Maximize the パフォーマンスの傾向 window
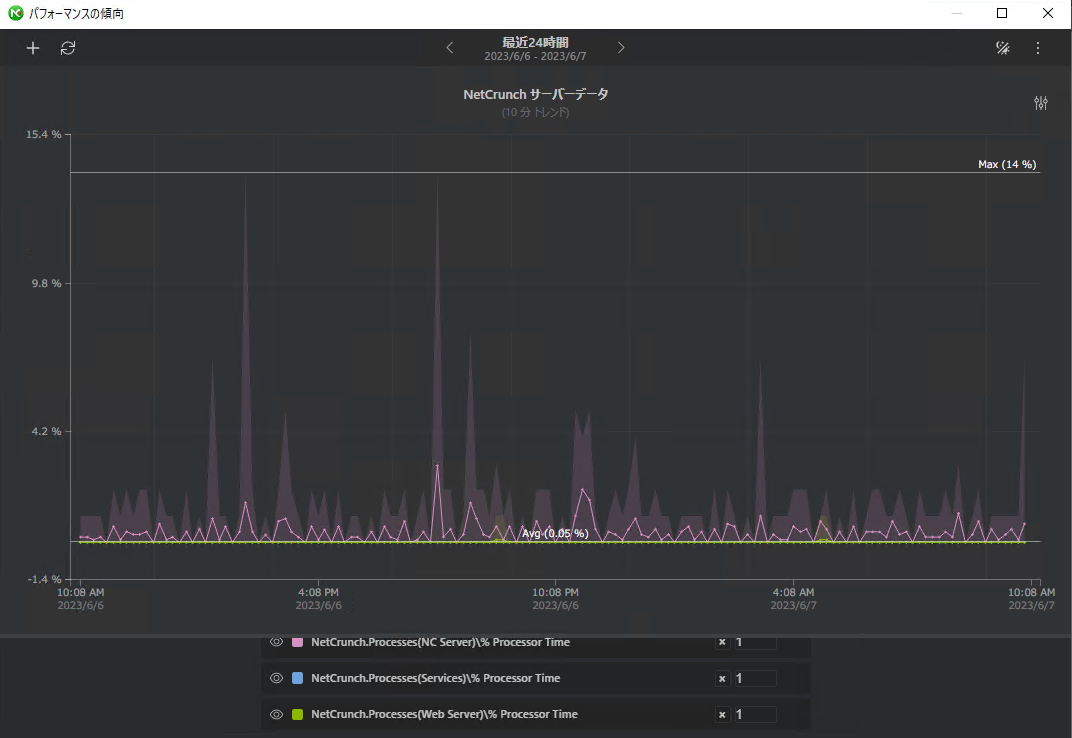The height and width of the screenshot is (738, 1072). click(1002, 13)
